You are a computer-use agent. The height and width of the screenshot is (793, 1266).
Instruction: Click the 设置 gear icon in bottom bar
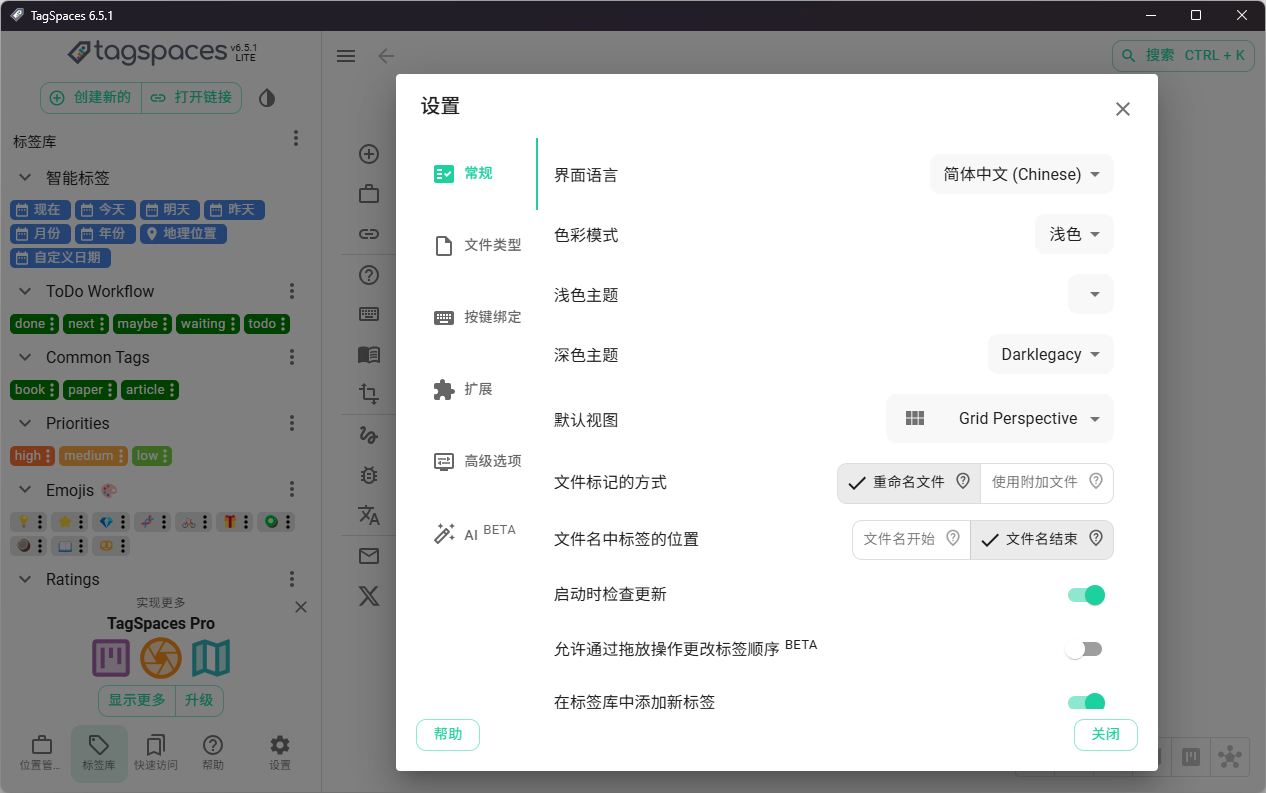click(279, 745)
